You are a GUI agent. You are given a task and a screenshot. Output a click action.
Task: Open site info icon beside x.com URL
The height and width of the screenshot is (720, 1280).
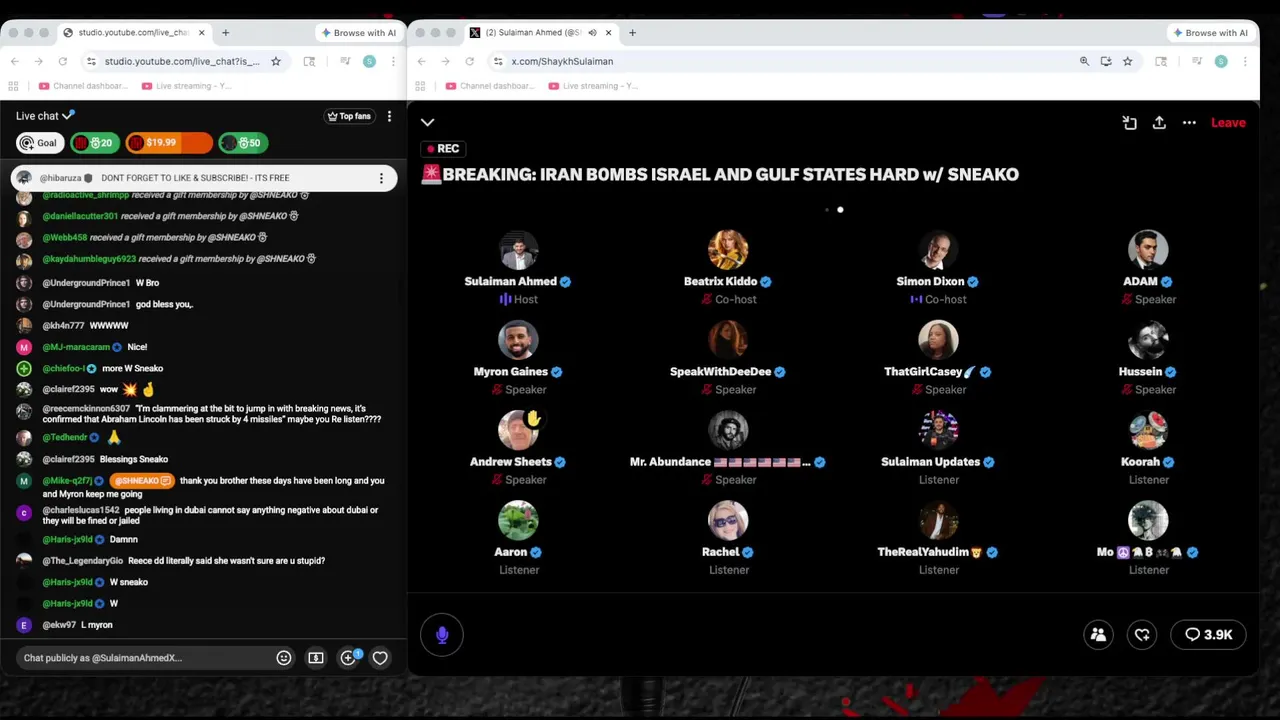(497, 61)
